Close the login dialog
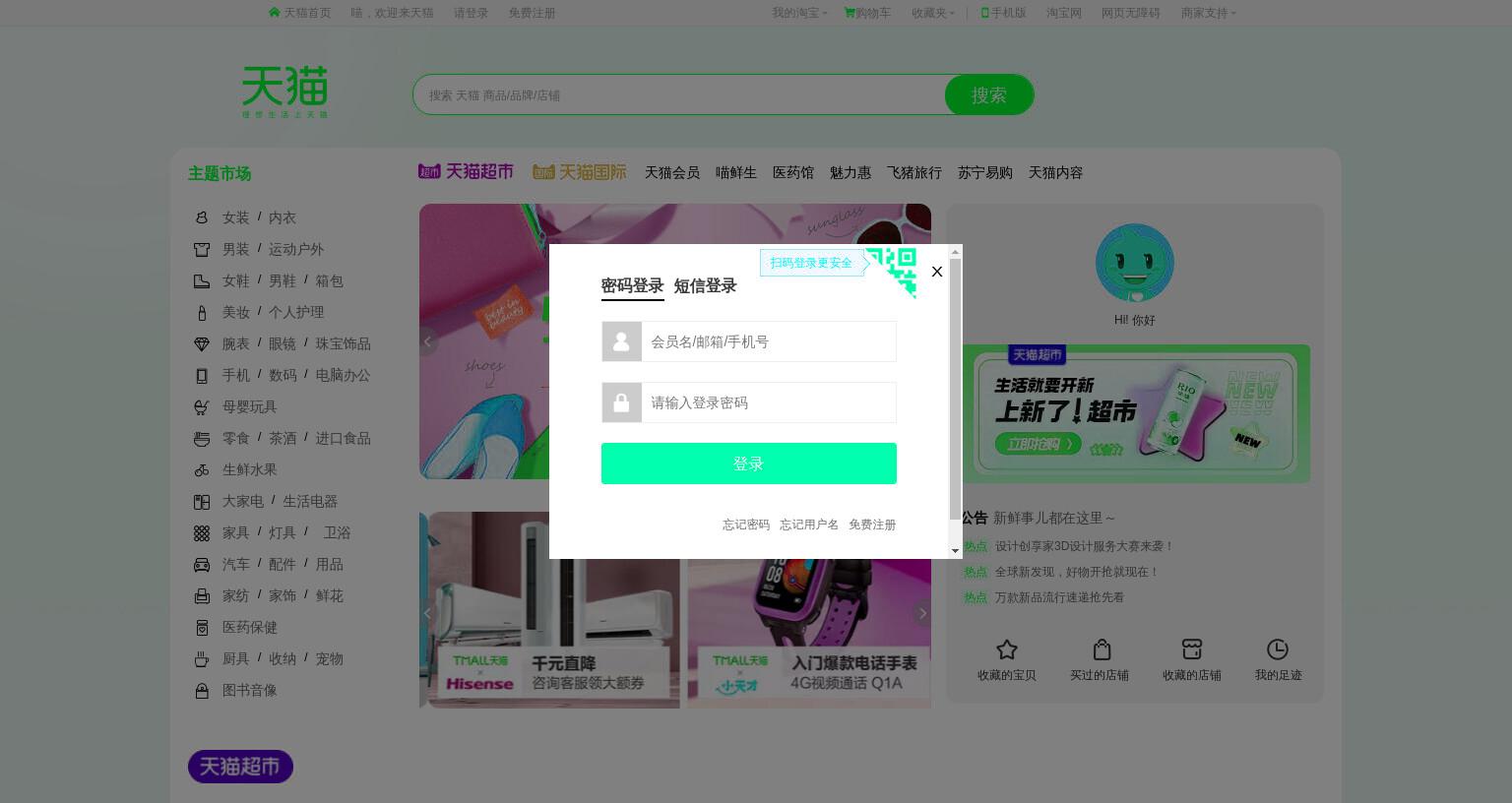 click(x=937, y=272)
